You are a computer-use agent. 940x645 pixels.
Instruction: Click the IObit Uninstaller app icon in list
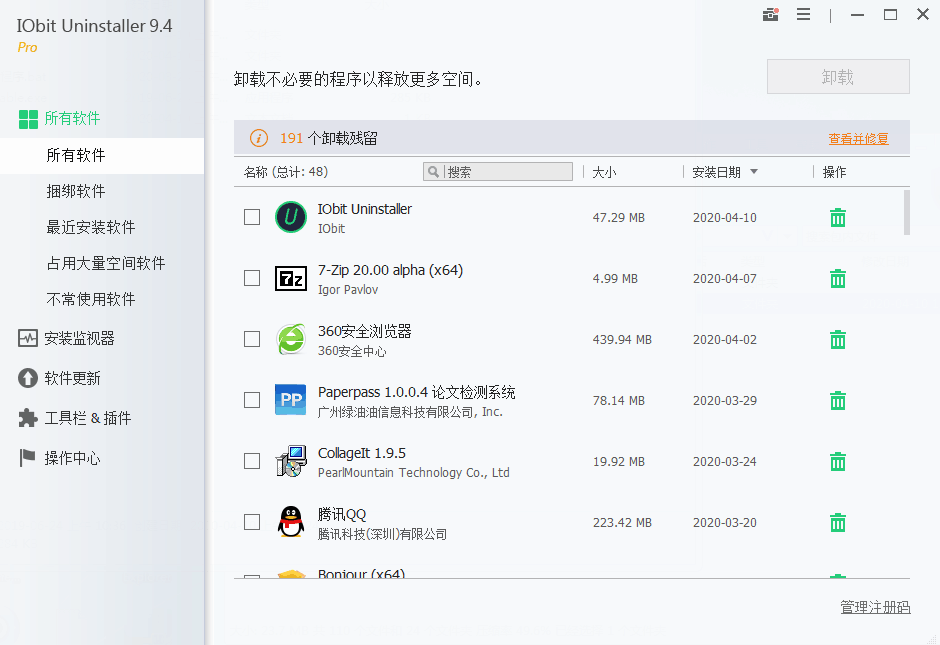(x=290, y=217)
